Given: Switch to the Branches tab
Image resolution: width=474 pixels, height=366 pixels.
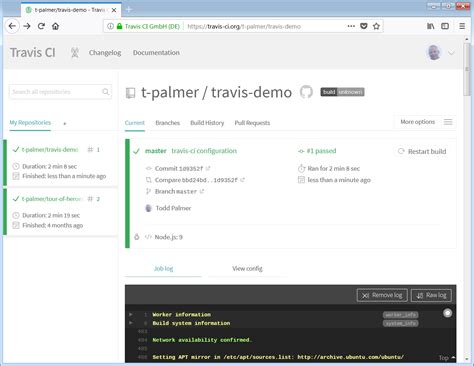Looking at the screenshot, I should click(168, 123).
